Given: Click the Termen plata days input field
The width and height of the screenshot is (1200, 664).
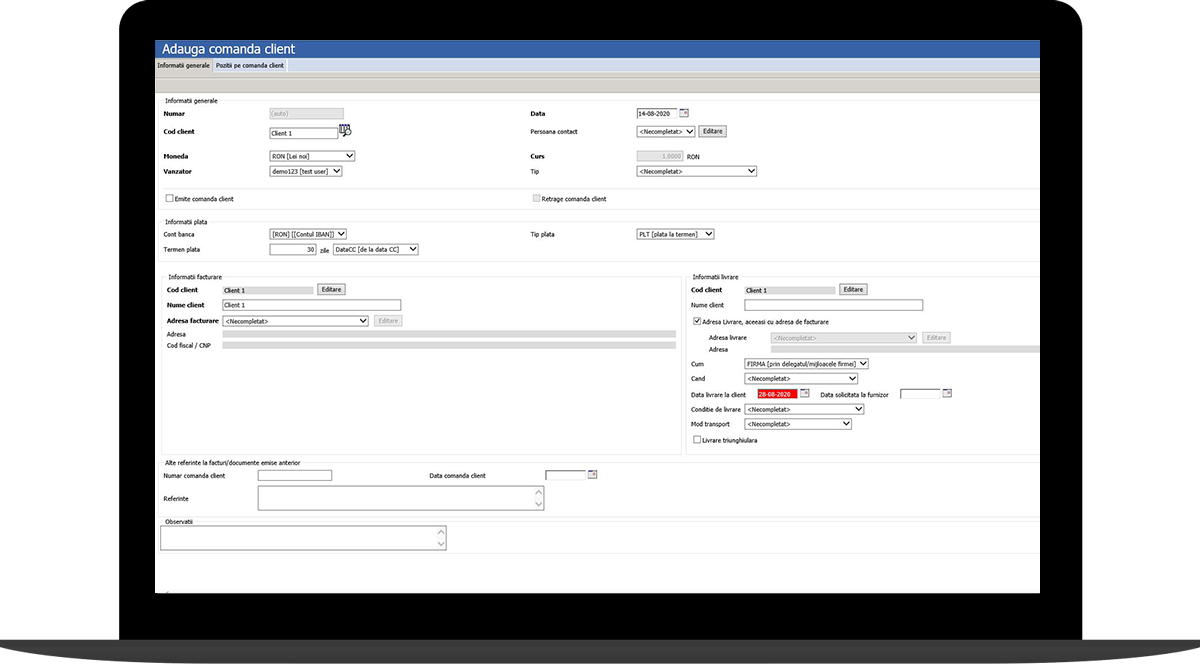Looking at the screenshot, I should coord(293,249).
